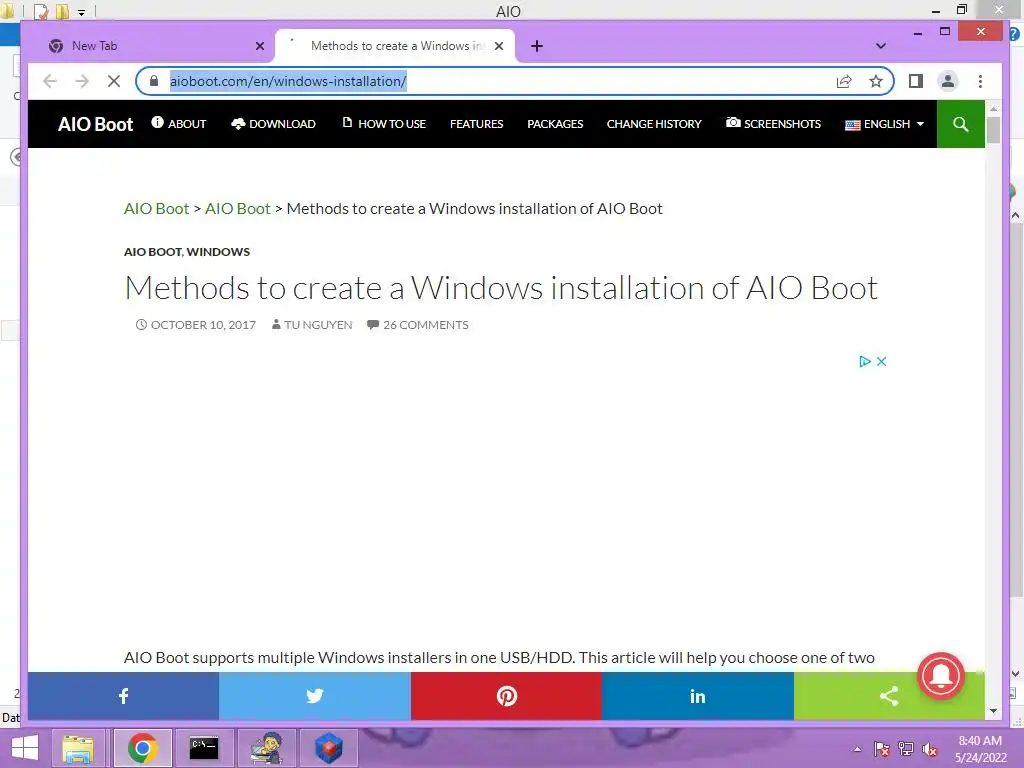Close the New Tab tab
The image size is (1024, 768).
tap(260, 46)
